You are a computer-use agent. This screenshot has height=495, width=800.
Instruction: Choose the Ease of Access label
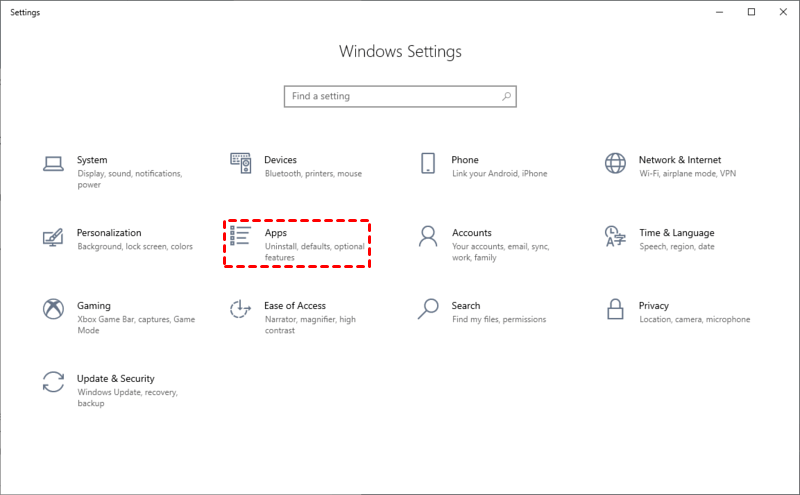point(295,306)
